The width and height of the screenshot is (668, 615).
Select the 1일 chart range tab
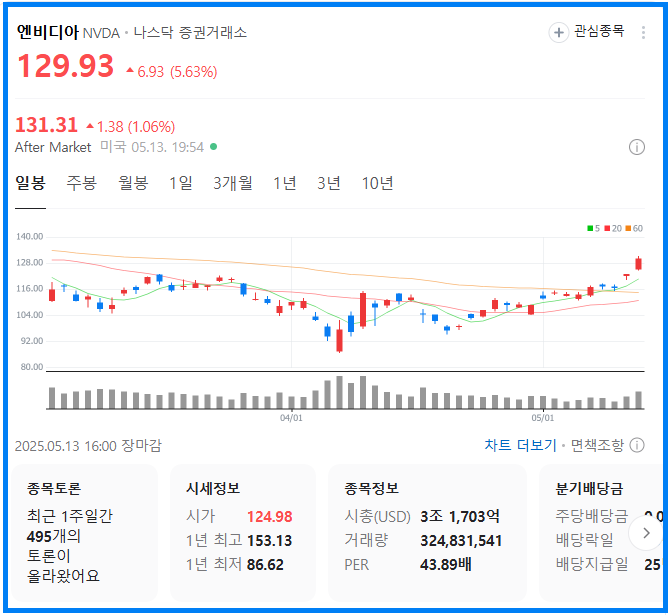tap(181, 184)
